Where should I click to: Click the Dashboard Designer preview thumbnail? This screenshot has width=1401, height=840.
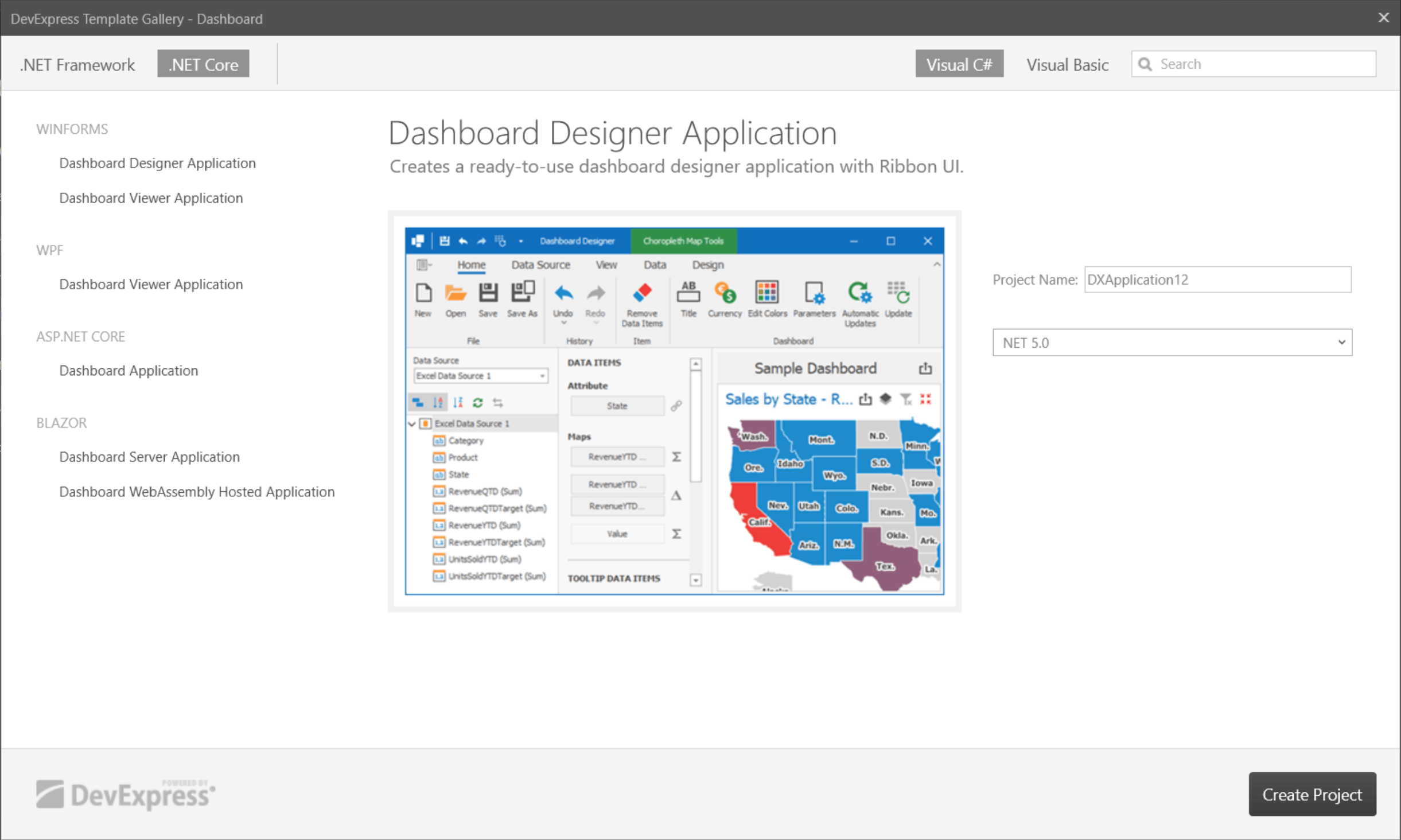pyautogui.click(x=674, y=411)
